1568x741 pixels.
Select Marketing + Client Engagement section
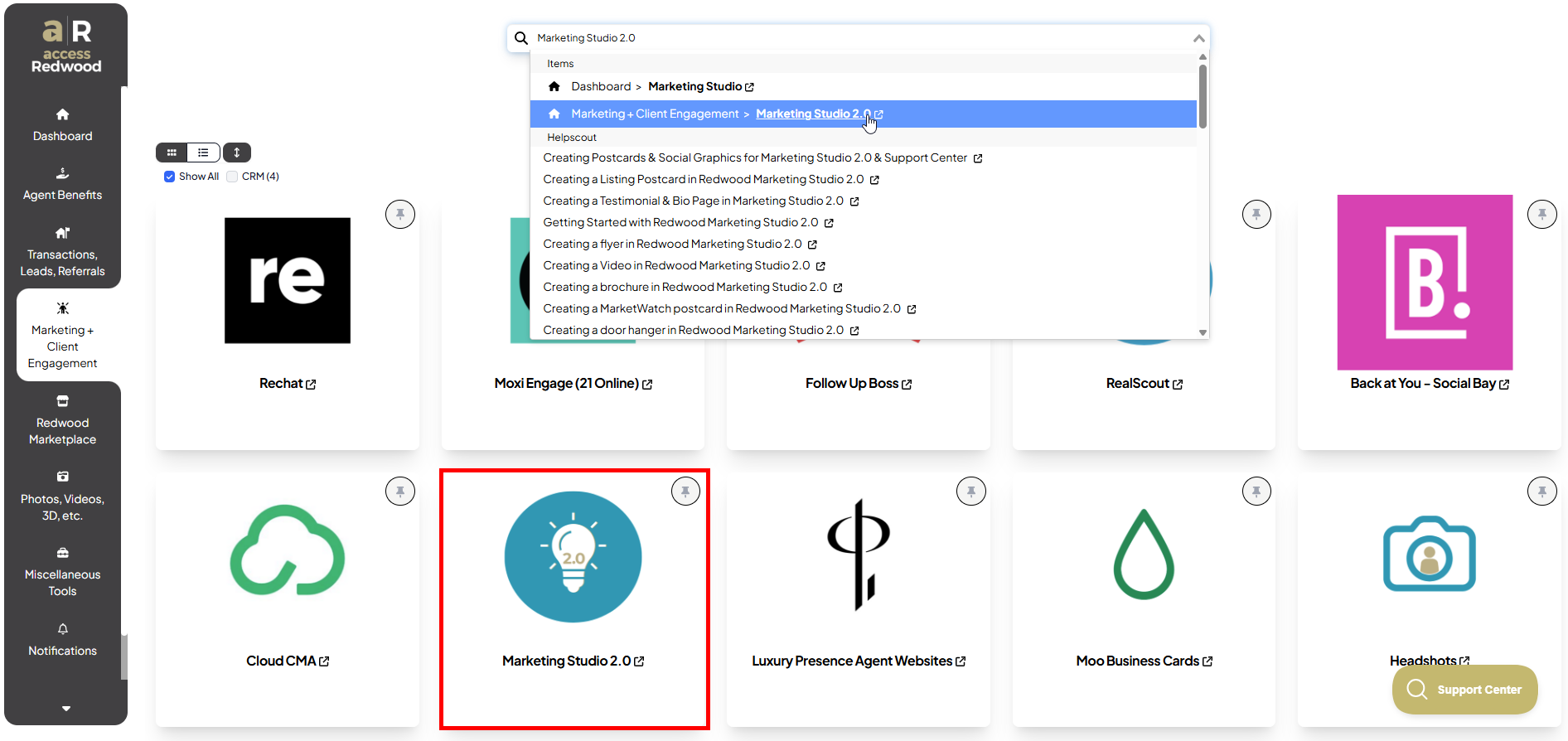pyautogui.click(x=62, y=336)
